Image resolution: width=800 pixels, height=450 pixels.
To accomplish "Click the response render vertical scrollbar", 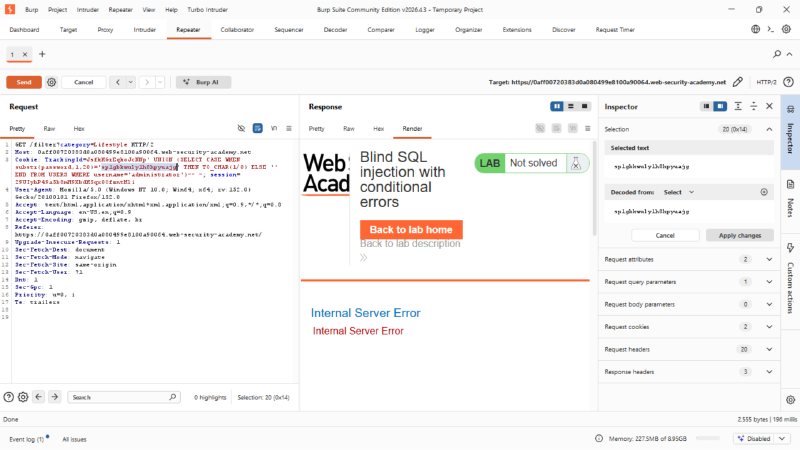I will click(x=593, y=189).
